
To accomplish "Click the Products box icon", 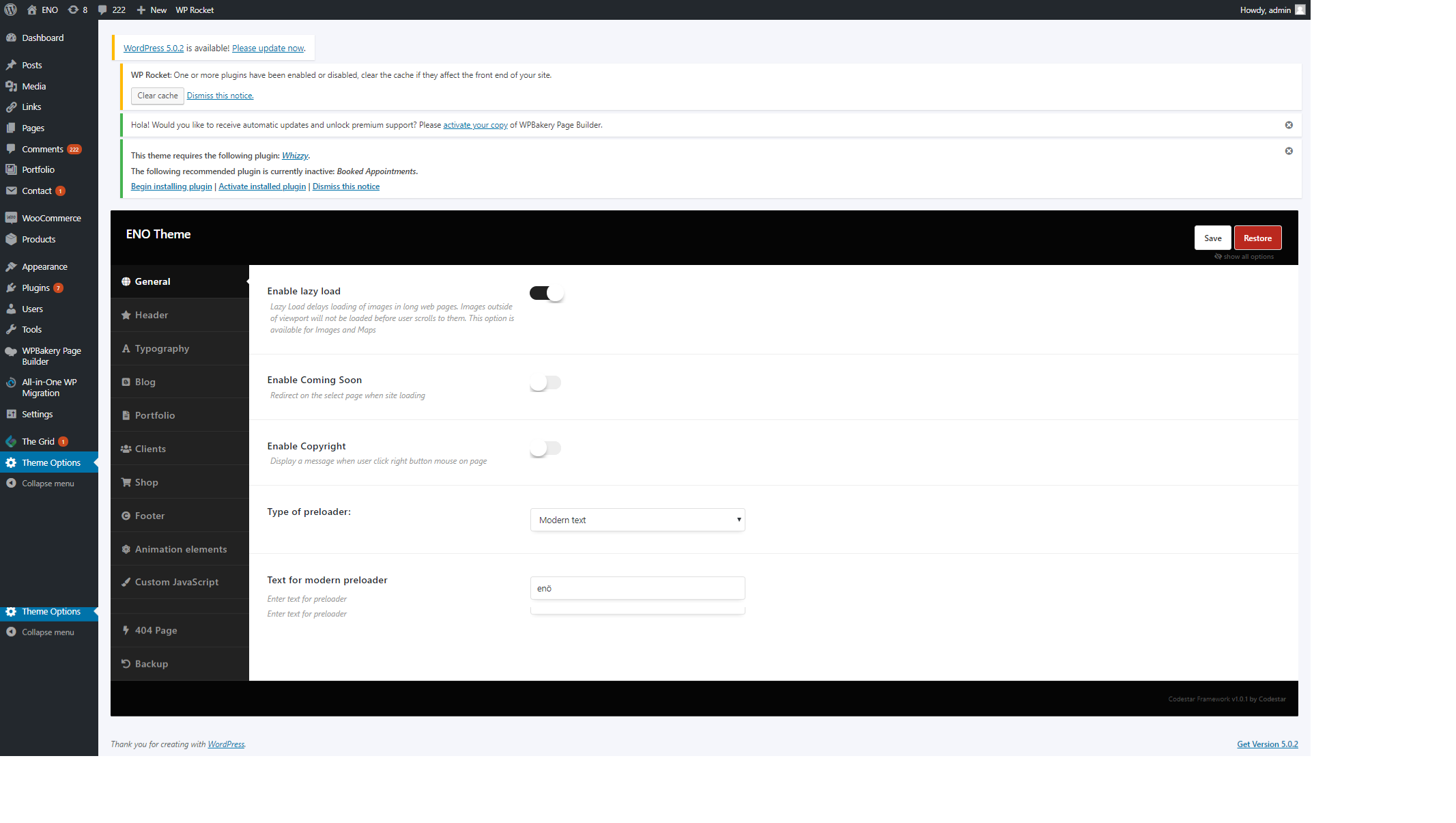I will pos(11,239).
